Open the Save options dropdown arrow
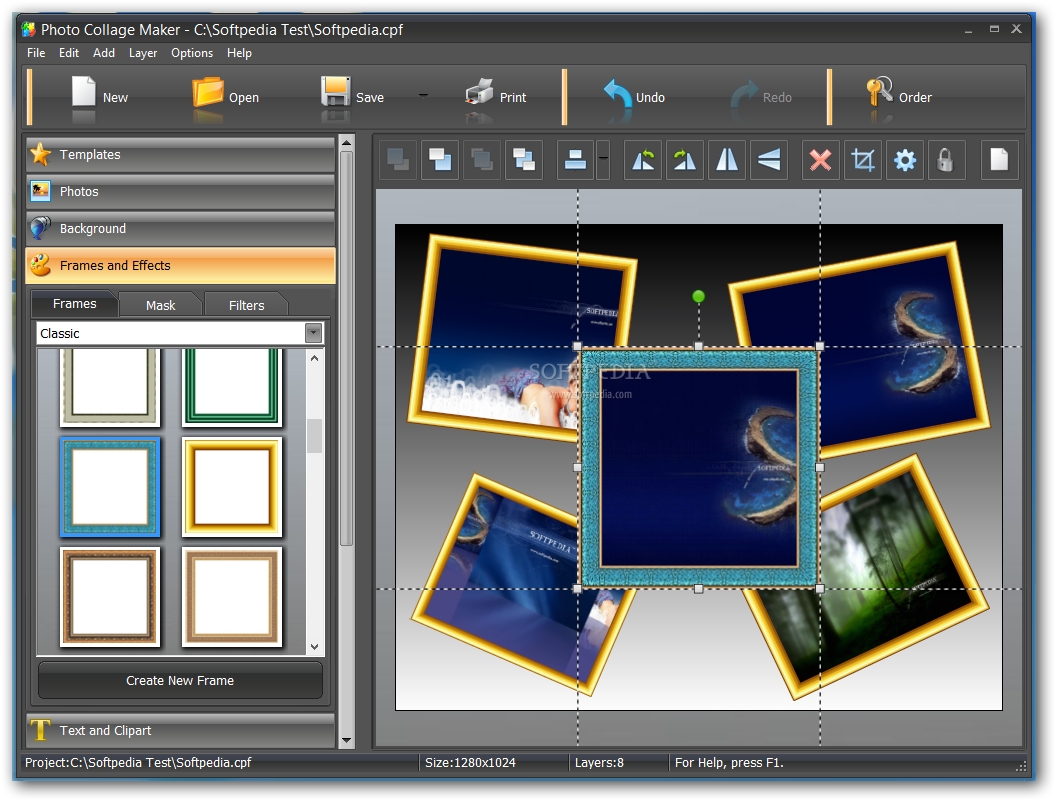 (x=423, y=95)
